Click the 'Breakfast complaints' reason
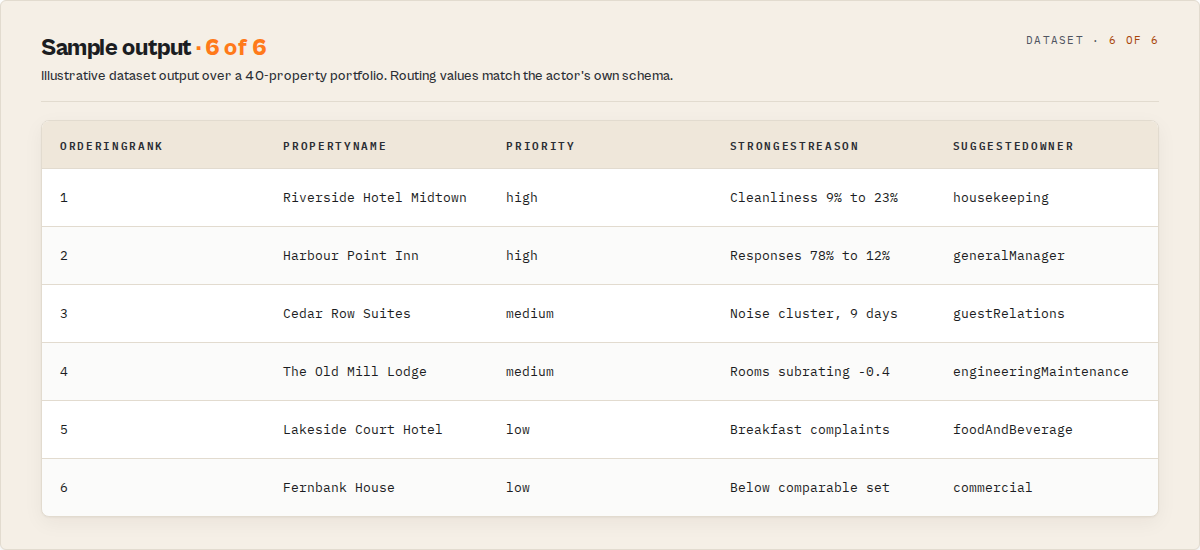Image resolution: width=1200 pixels, height=550 pixels. (x=810, y=430)
